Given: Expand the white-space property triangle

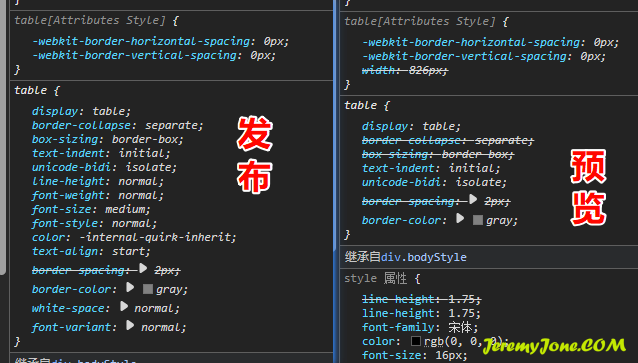Looking at the screenshot, I should click(x=124, y=306).
